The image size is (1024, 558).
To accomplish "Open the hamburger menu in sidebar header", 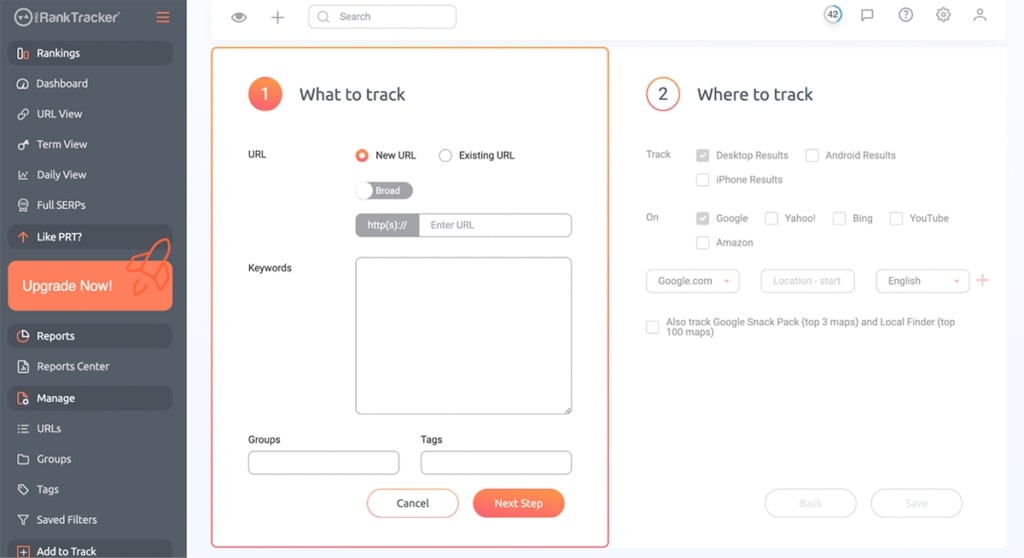I will click(x=163, y=17).
